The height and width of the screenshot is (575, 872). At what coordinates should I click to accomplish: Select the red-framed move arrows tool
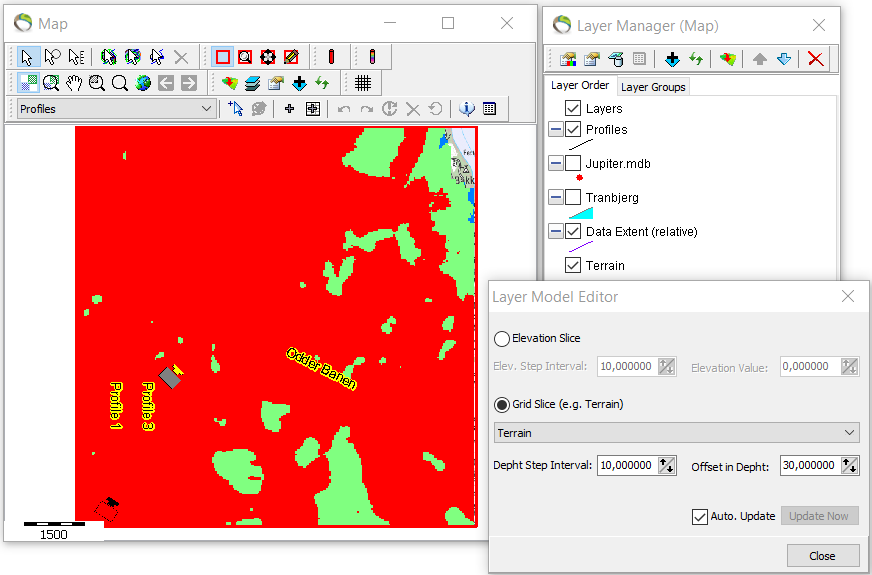[x=268, y=57]
